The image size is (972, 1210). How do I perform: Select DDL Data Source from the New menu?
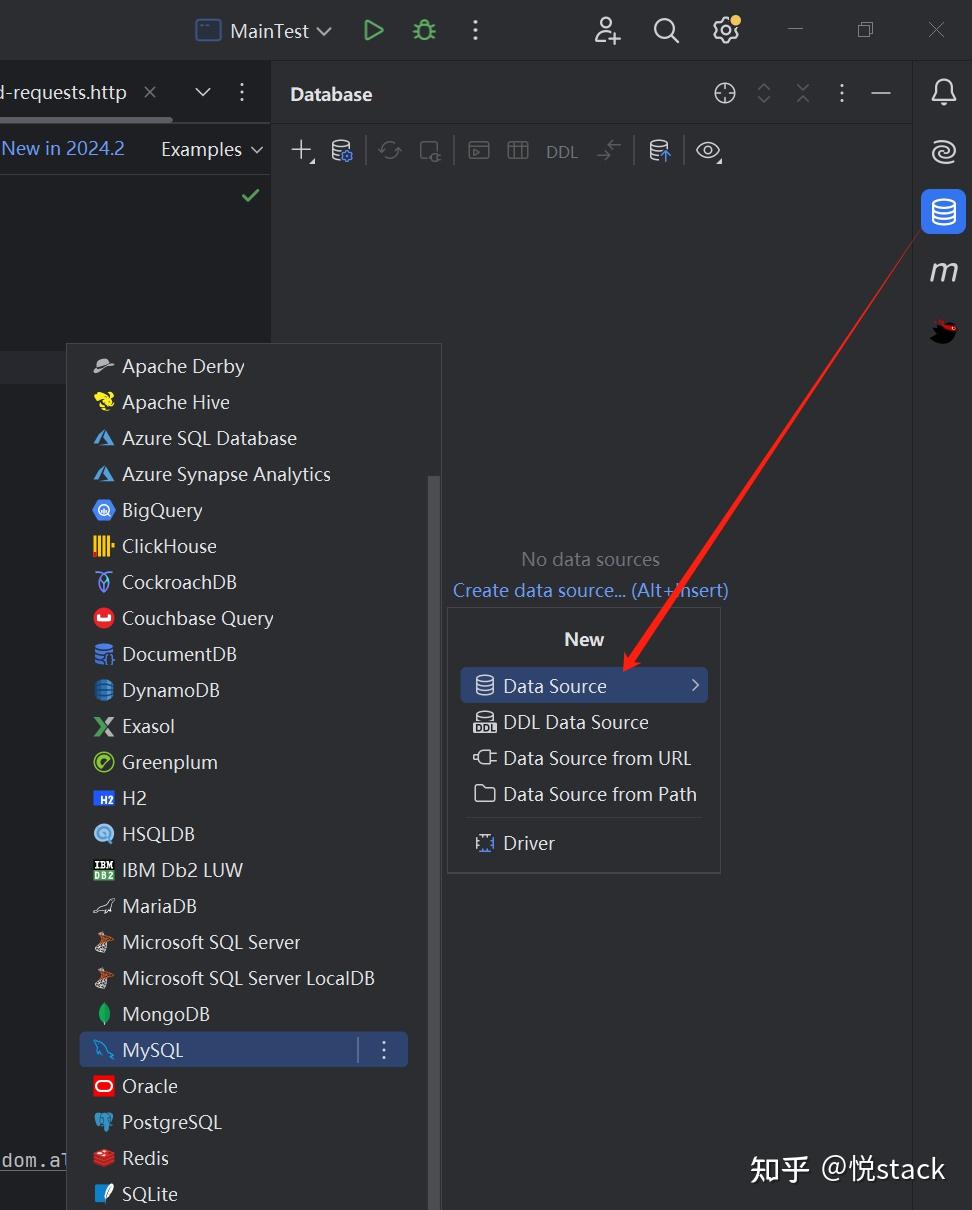click(573, 721)
